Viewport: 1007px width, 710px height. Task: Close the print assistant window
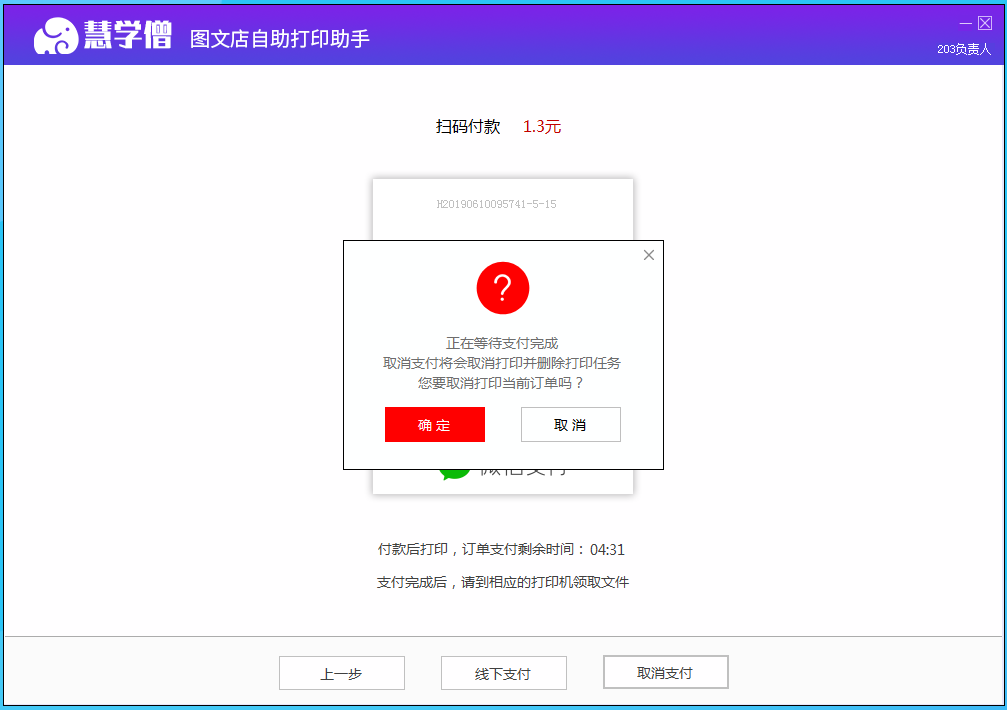click(985, 24)
